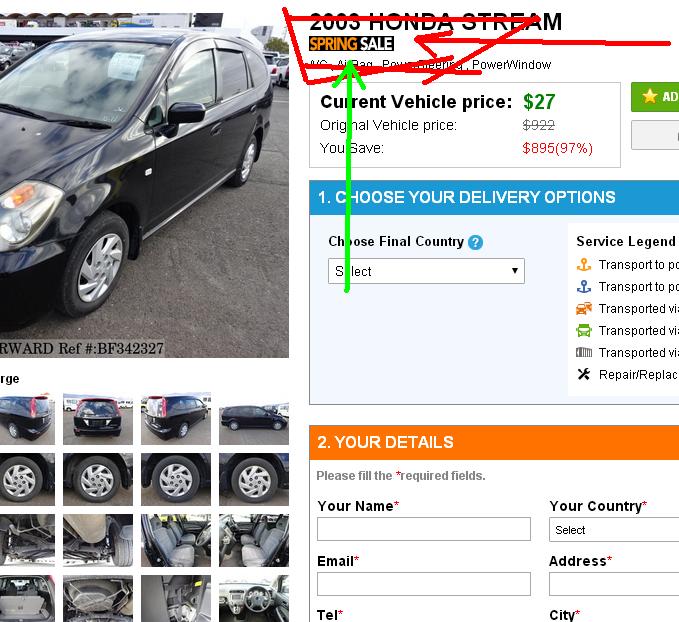Click the gray button below Add

(655, 135)
